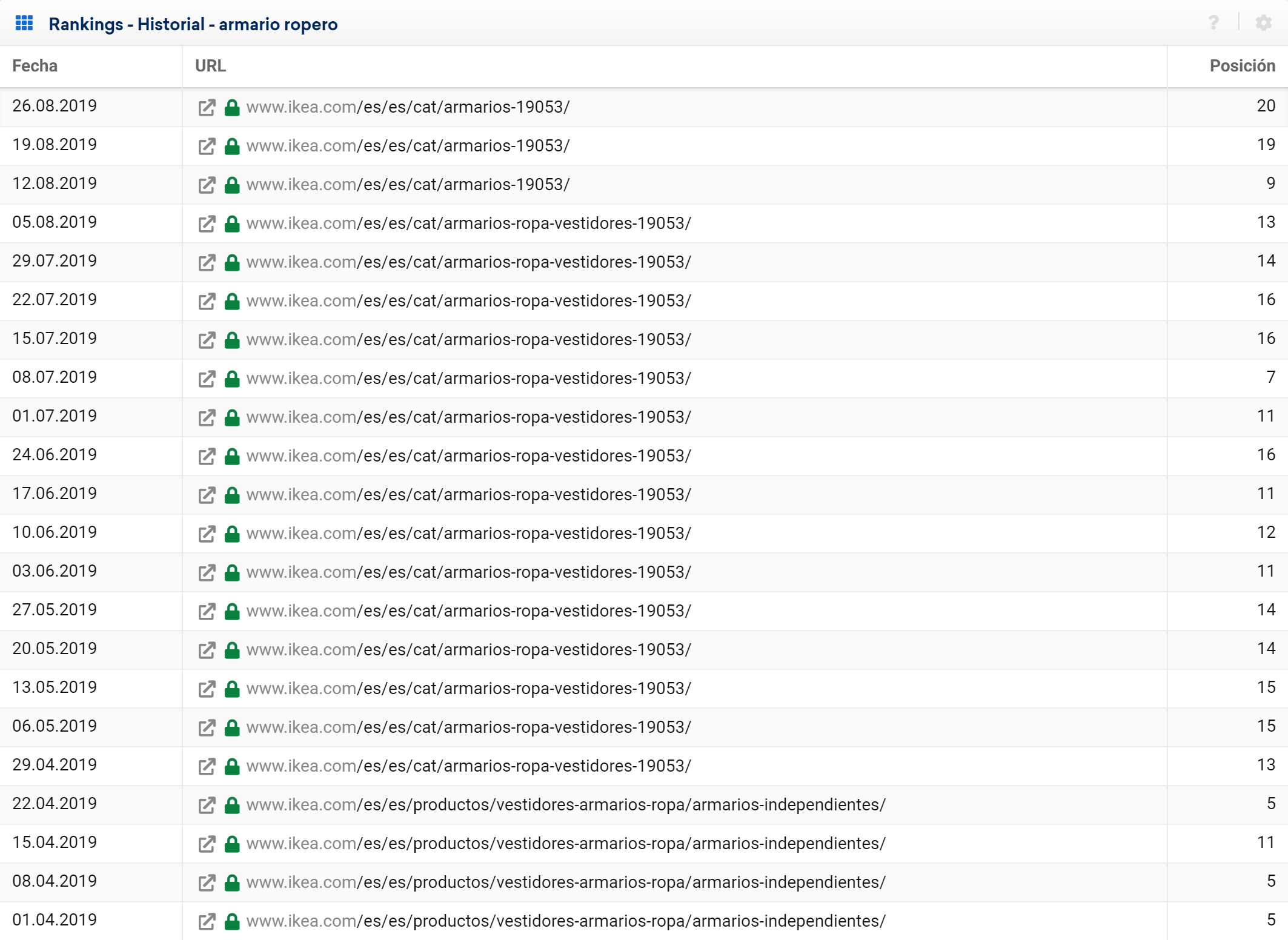Open the help question mark icon
This screenshot has height=940, width=1288.
pos(1213,23)
